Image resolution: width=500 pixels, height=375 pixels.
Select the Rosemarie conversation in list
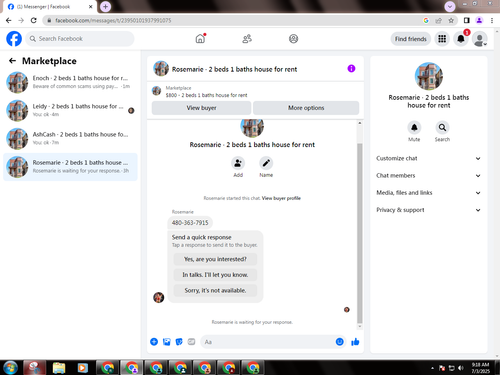(70, 167)
